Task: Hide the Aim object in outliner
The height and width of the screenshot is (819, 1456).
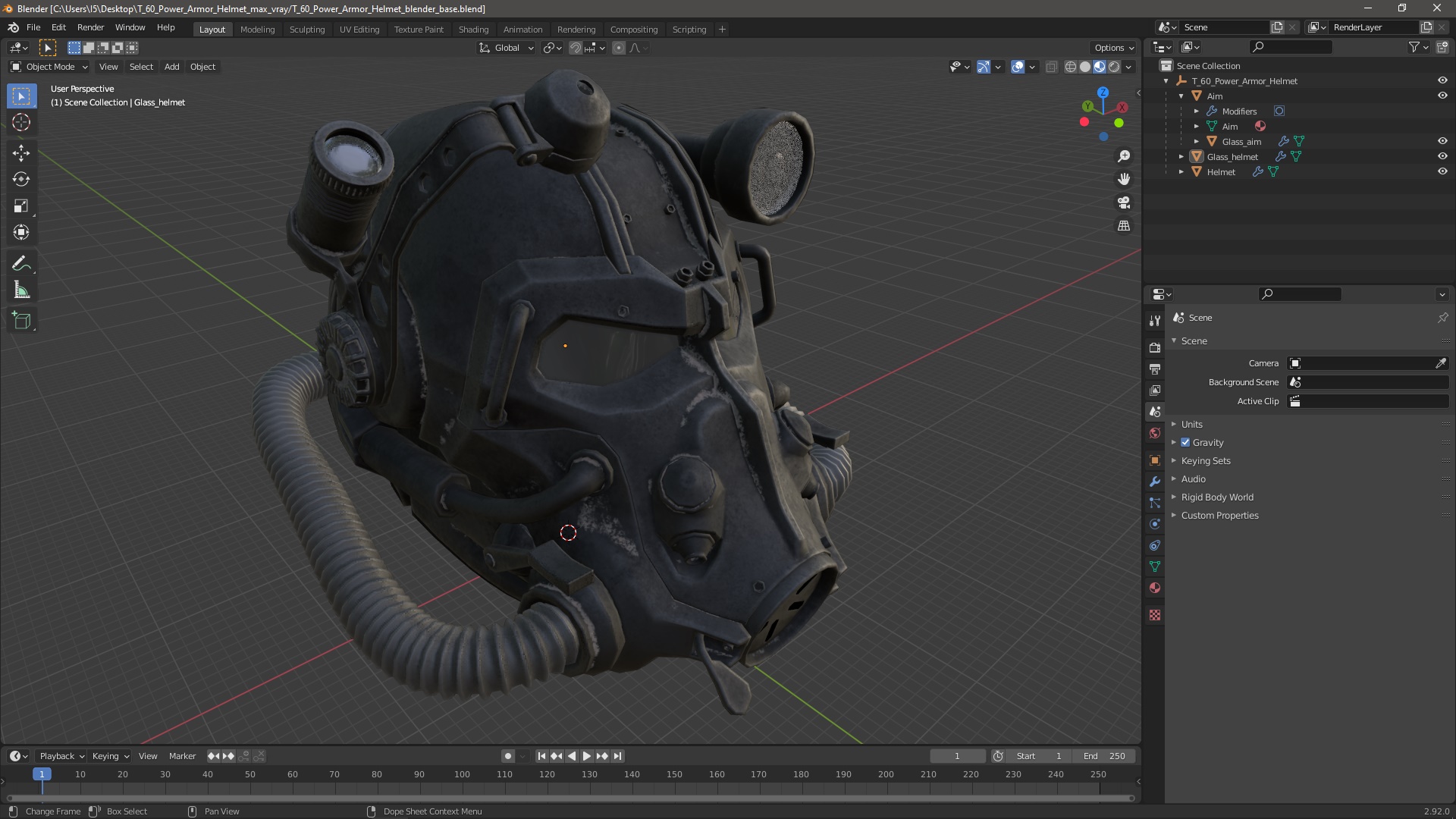Action: [x=1442, y=96]
